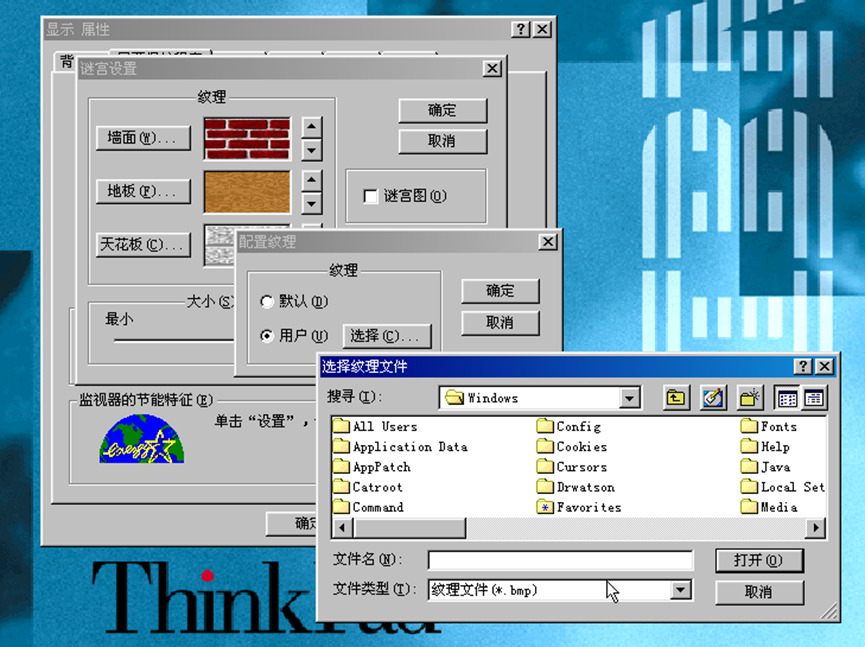The image size is (865, 647).
Task: Close the 配置纹理 dialog
Action: [x=548, y=242]
